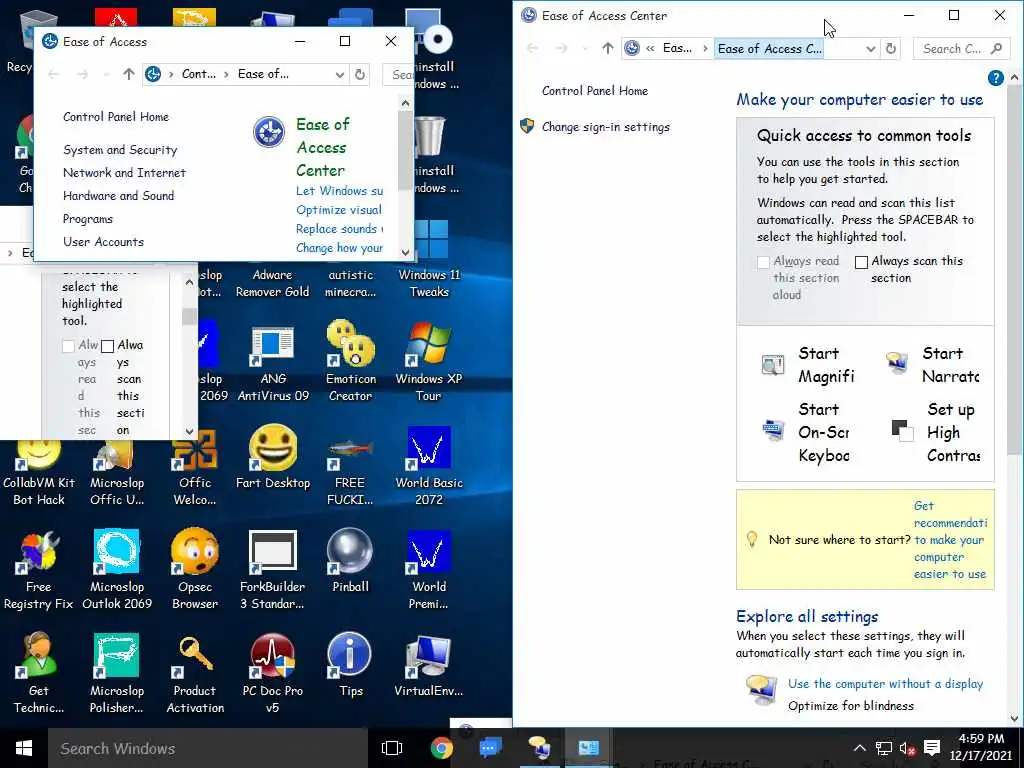Open Use the computer without a display
Viewport: 1024px width, 768px height.
pos(885,683)
